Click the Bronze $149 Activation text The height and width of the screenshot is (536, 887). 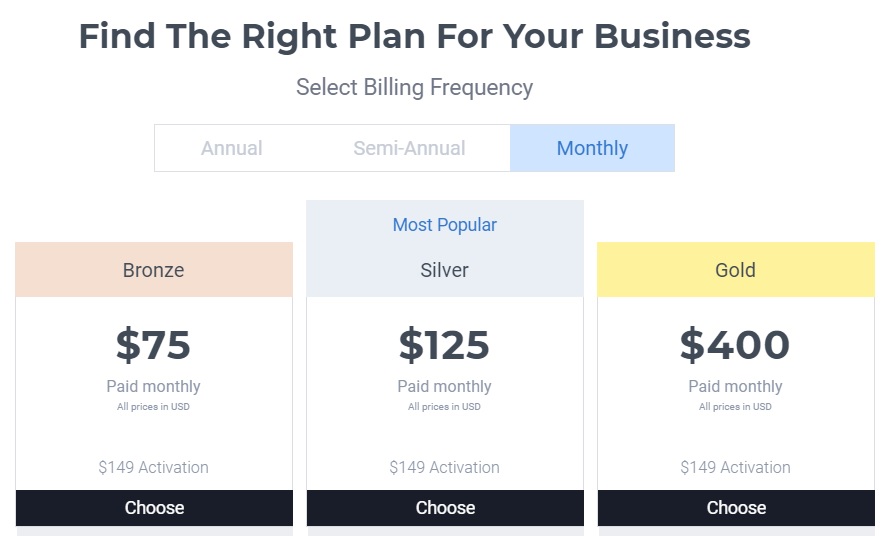tap(154, 467)
